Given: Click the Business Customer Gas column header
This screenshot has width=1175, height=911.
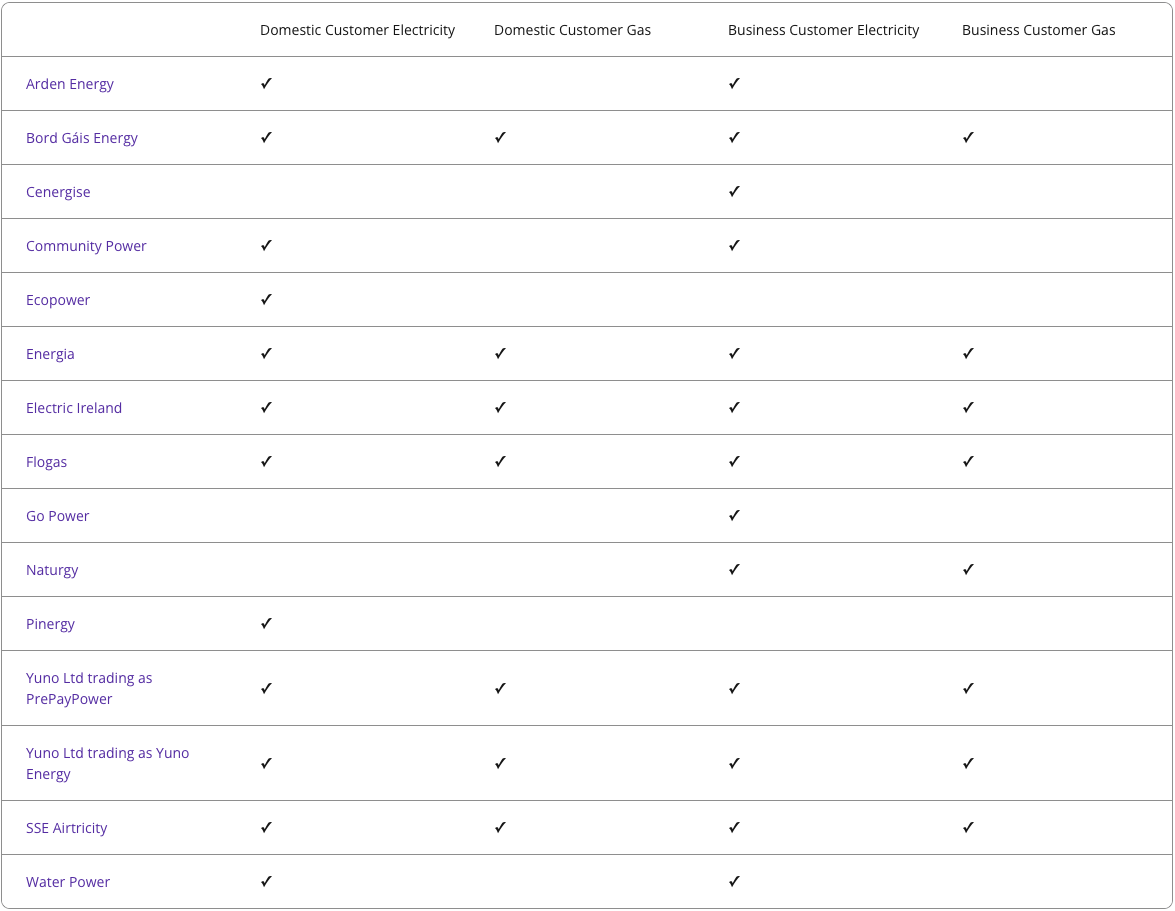Looking at the screenshot, I should [1038, 30].
